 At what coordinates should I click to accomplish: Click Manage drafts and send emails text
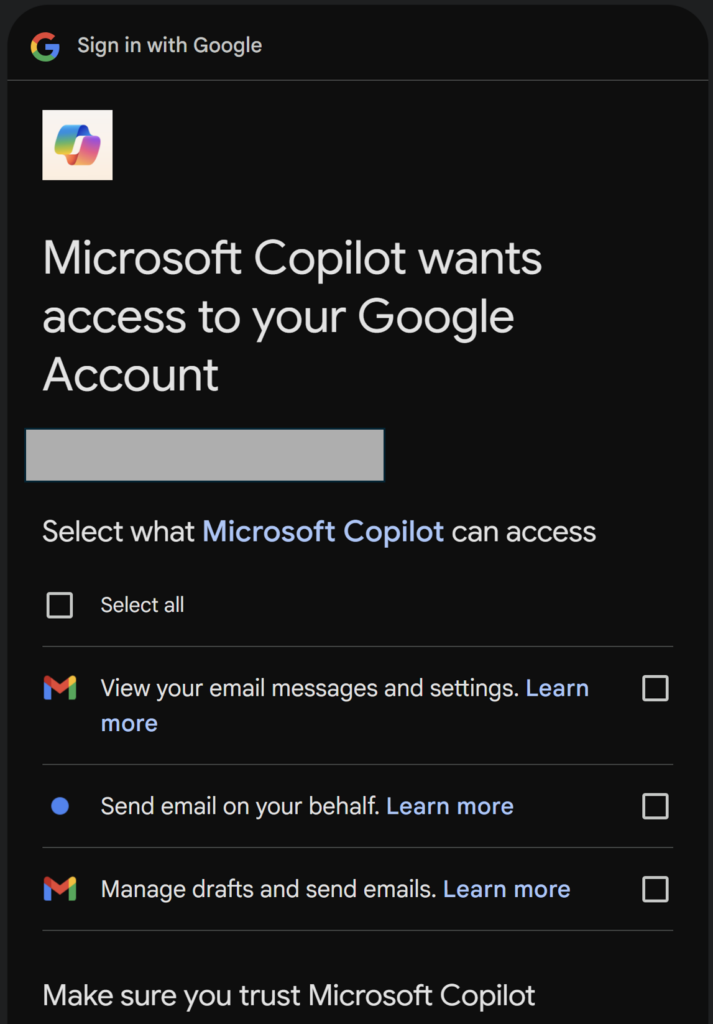click(x=268, y=889)
